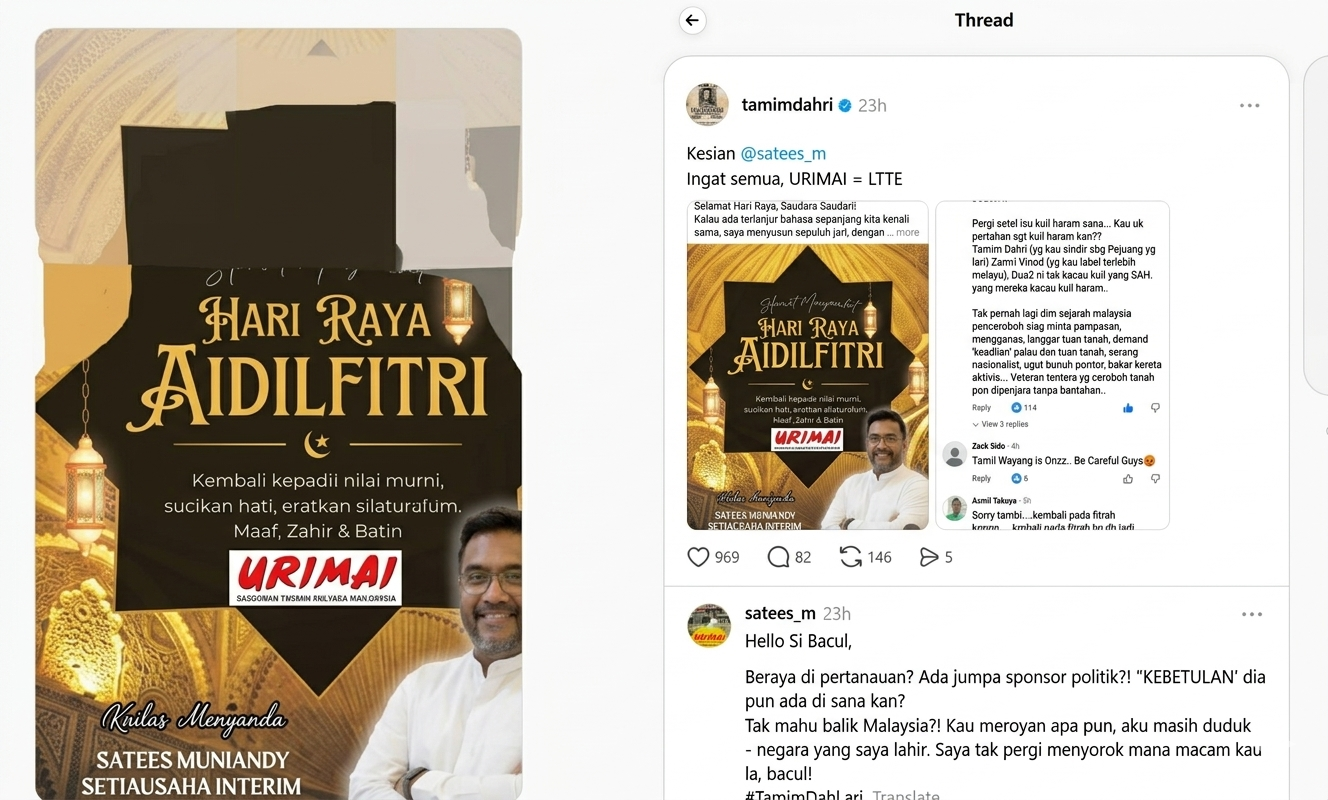The width and height of the screenshot is (1328, 800).
Task: Open the Hari Raya poster thumbnail in post
Action: [x=807, y=365]
